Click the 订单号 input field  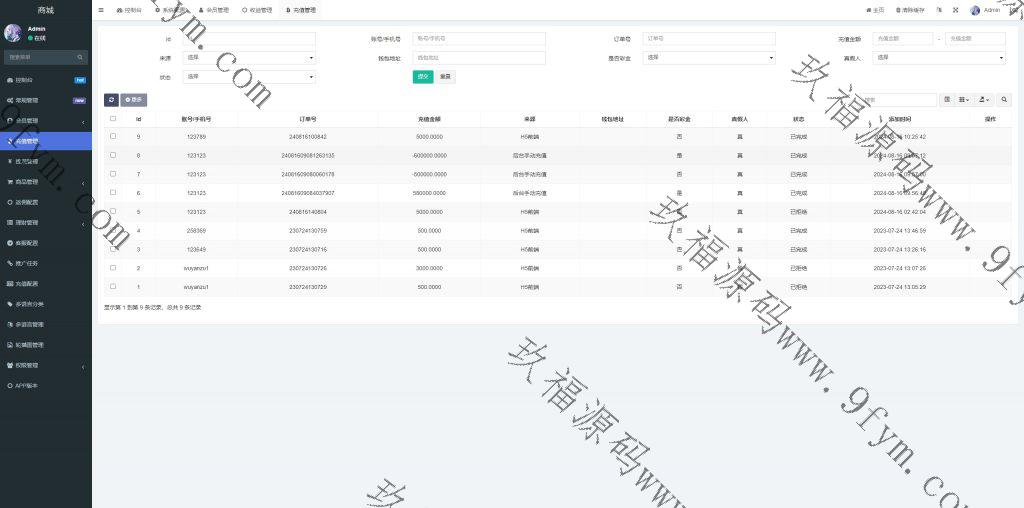coord(710,39)
